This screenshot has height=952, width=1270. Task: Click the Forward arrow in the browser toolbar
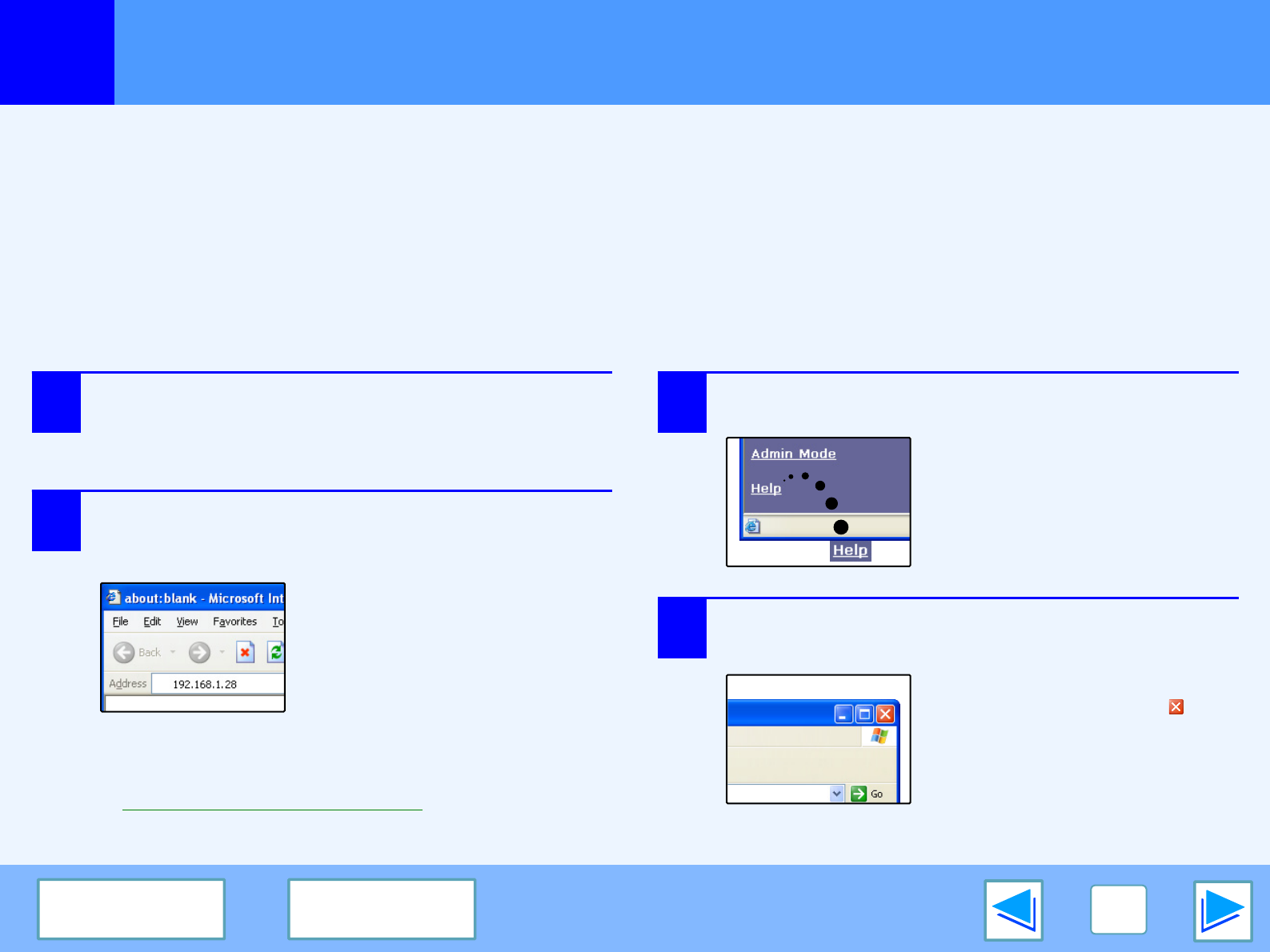click(x=199, y=653)
